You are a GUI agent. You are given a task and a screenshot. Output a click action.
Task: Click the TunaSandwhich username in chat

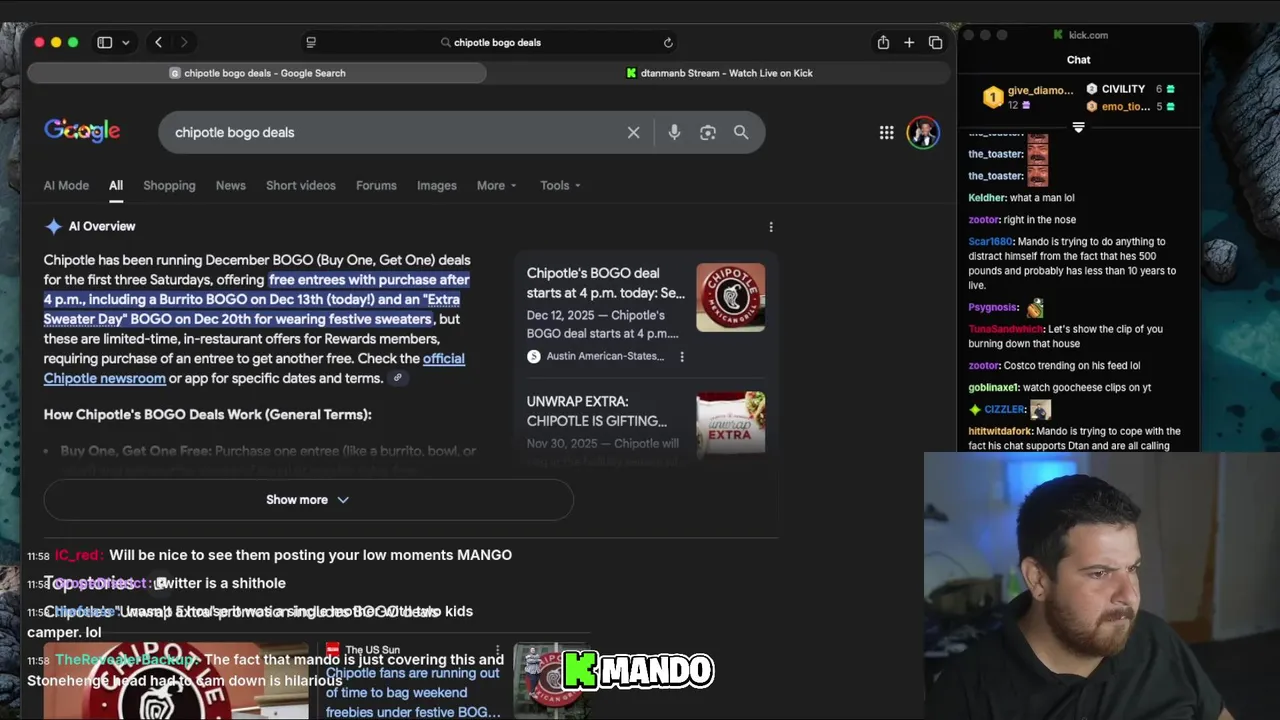coord(1006,329)
